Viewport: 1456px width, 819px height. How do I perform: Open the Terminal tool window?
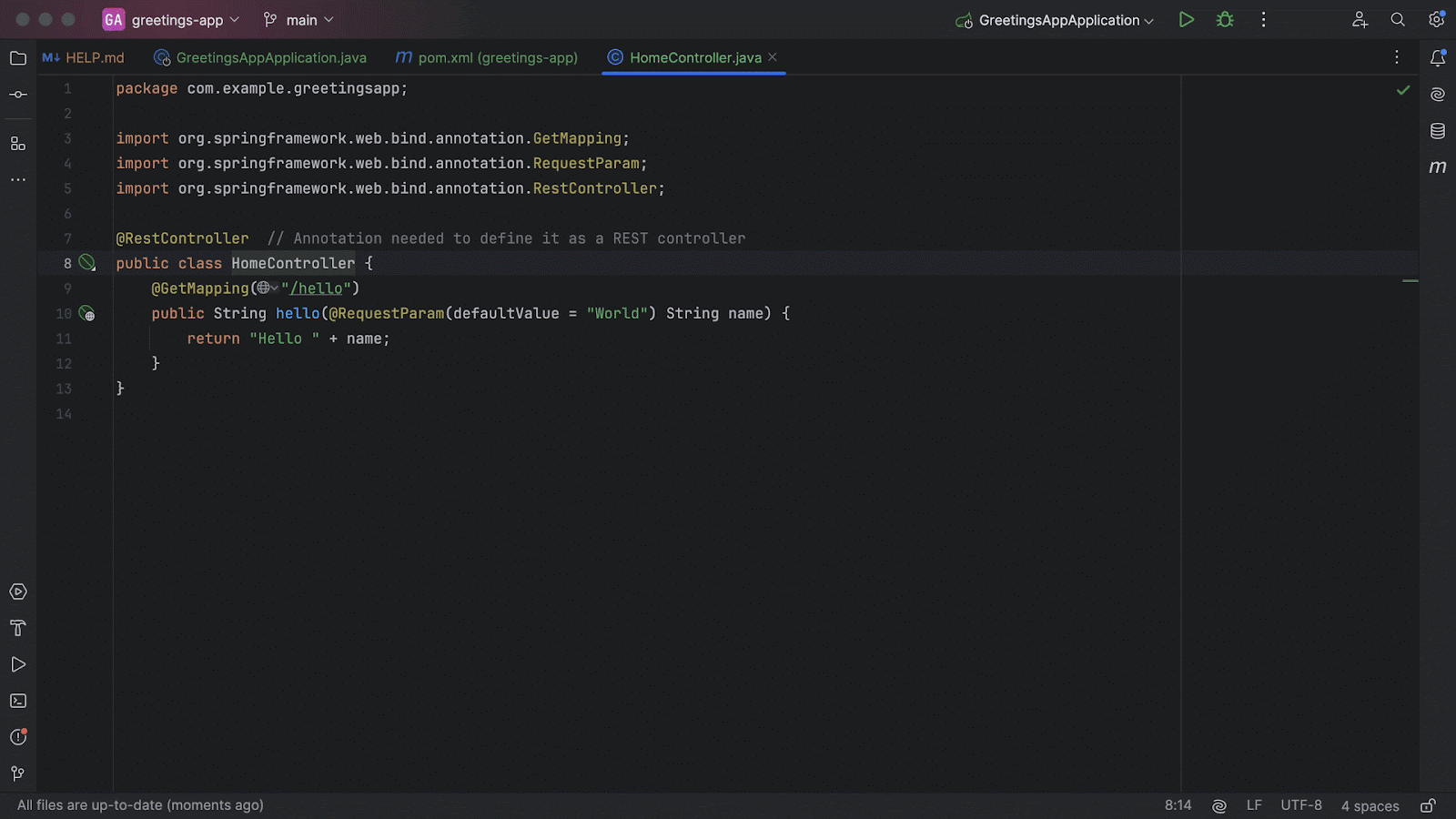17,701
